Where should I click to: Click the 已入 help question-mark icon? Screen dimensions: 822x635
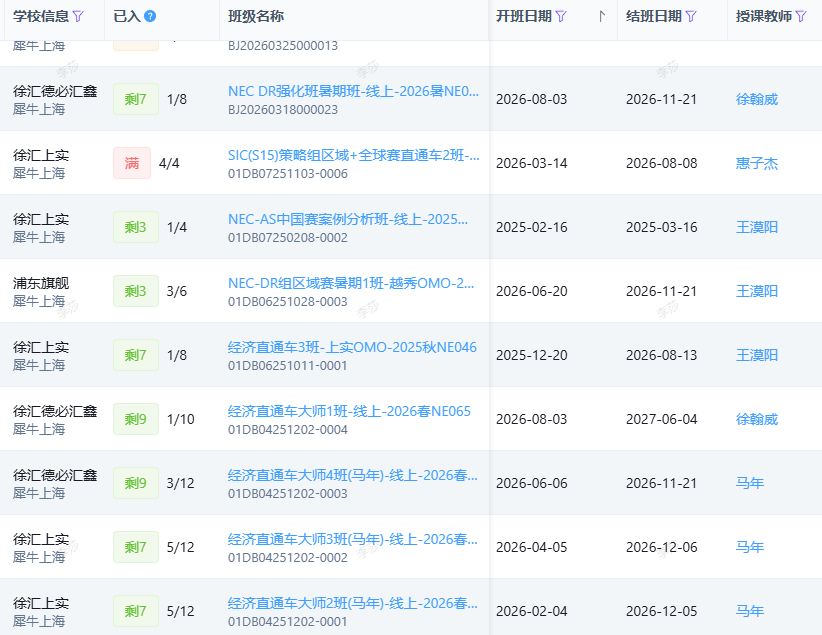pyautogui.click(x=150, y=16)
